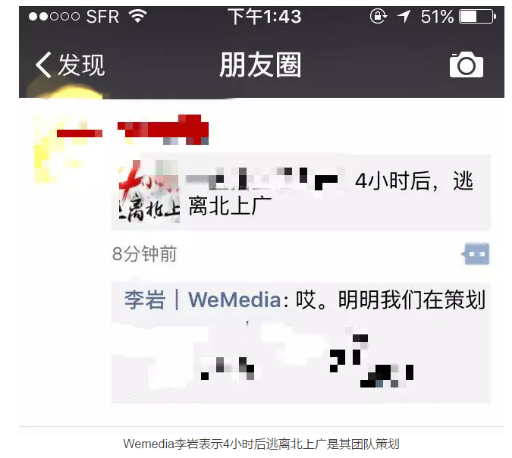
Task: Tap the rotation lock status icon
Action: tap(378, 16)
